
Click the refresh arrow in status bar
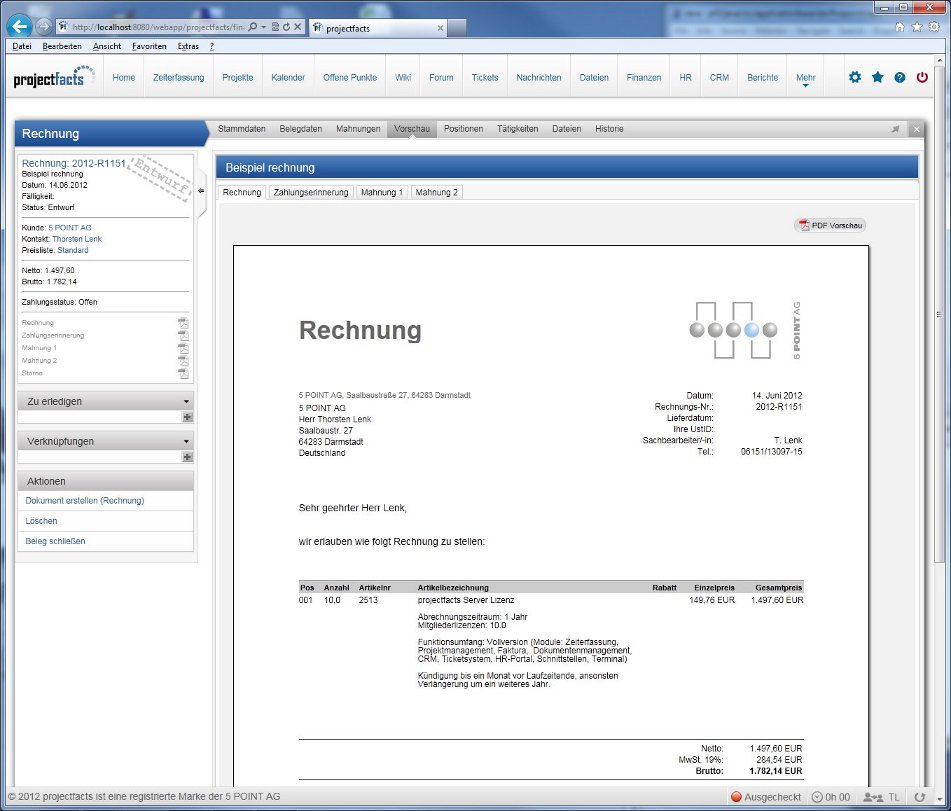[x=919, y=797]
